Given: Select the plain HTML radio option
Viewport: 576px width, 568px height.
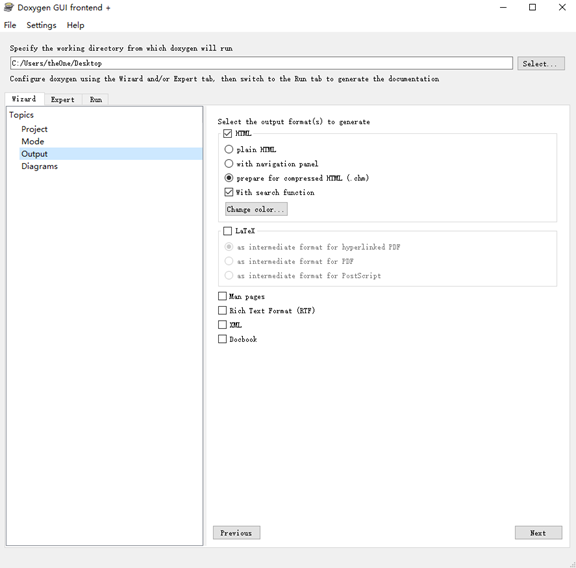Looking at the screenshot, I should click(x=228, y=149).
